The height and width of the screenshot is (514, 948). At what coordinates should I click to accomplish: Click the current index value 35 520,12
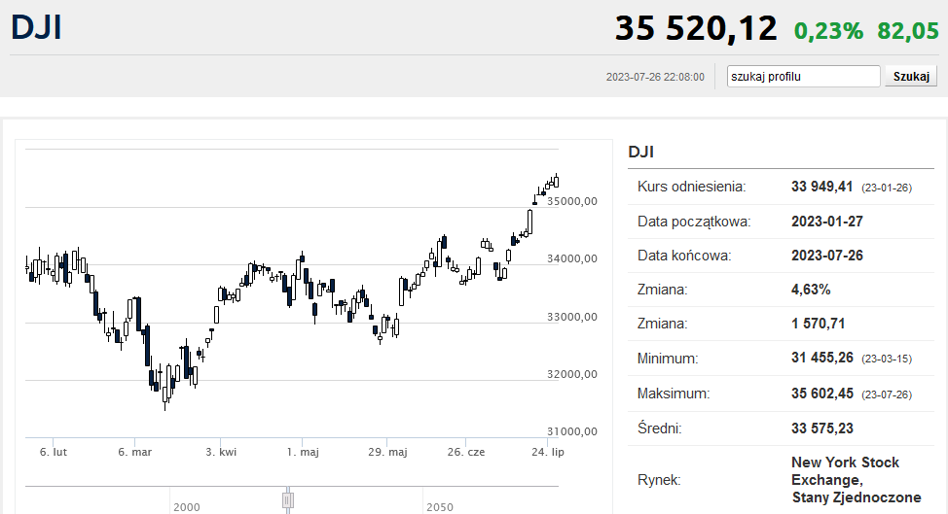tap(696, 28)
